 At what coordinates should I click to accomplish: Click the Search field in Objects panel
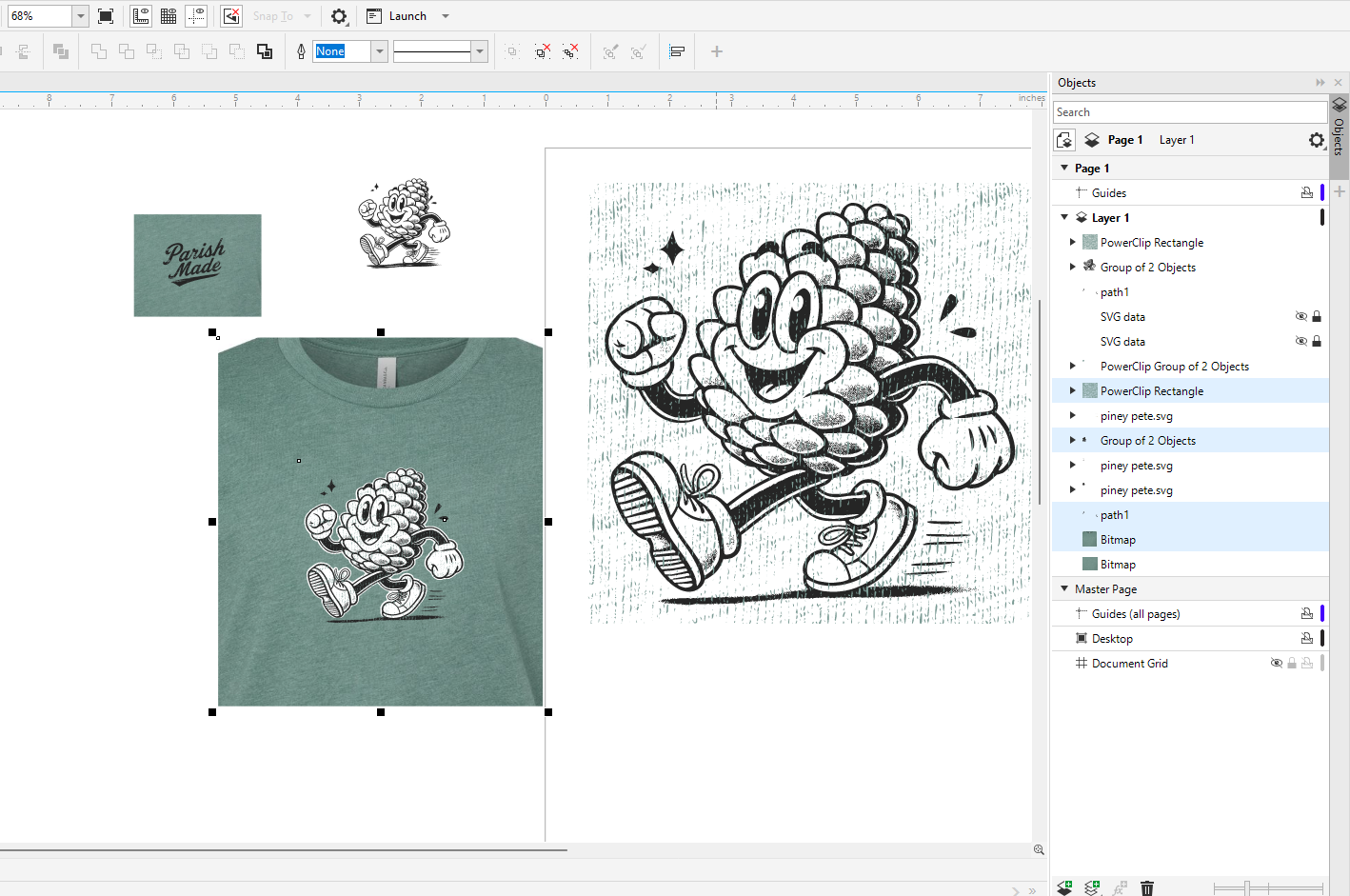pos(1188,112)
